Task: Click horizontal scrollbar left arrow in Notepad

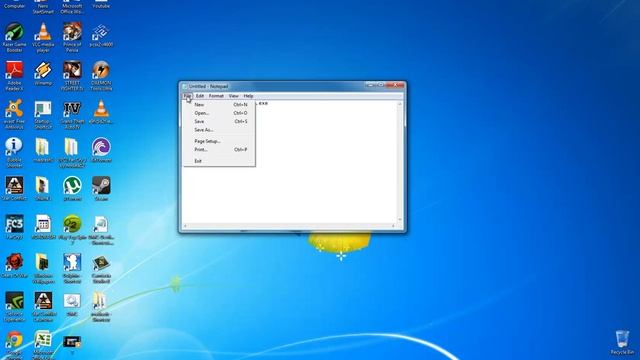Action: click(x=185, y=226)
